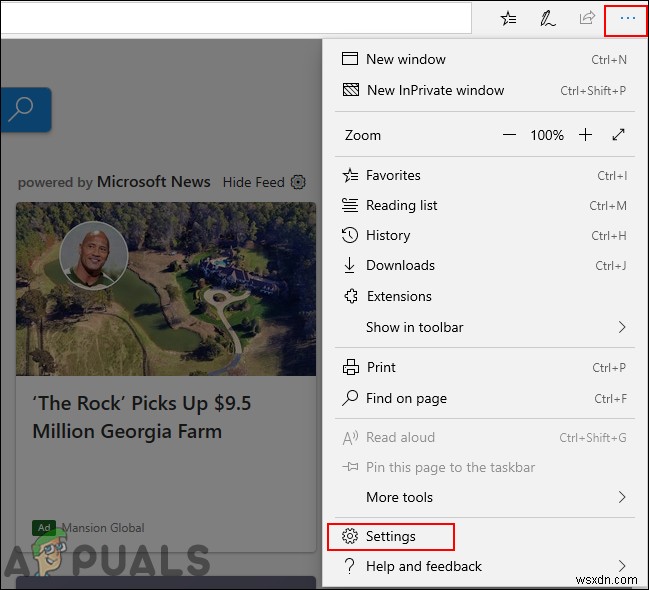Viewport: 649px width, 590px height.
Task: Select New window menu entry
Action: coord(485,59)
